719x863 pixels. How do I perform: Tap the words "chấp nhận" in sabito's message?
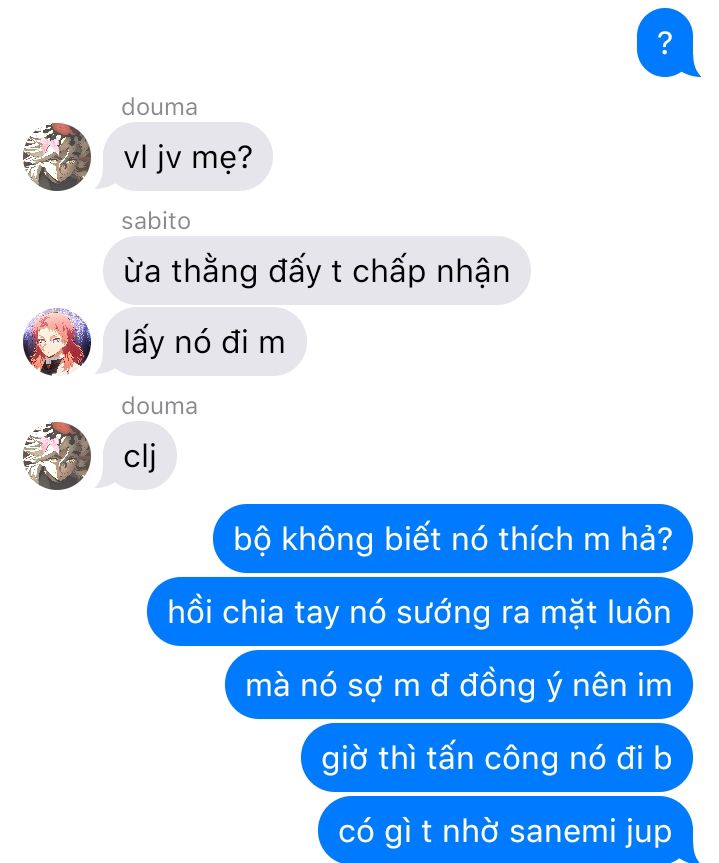click(431, 272)
